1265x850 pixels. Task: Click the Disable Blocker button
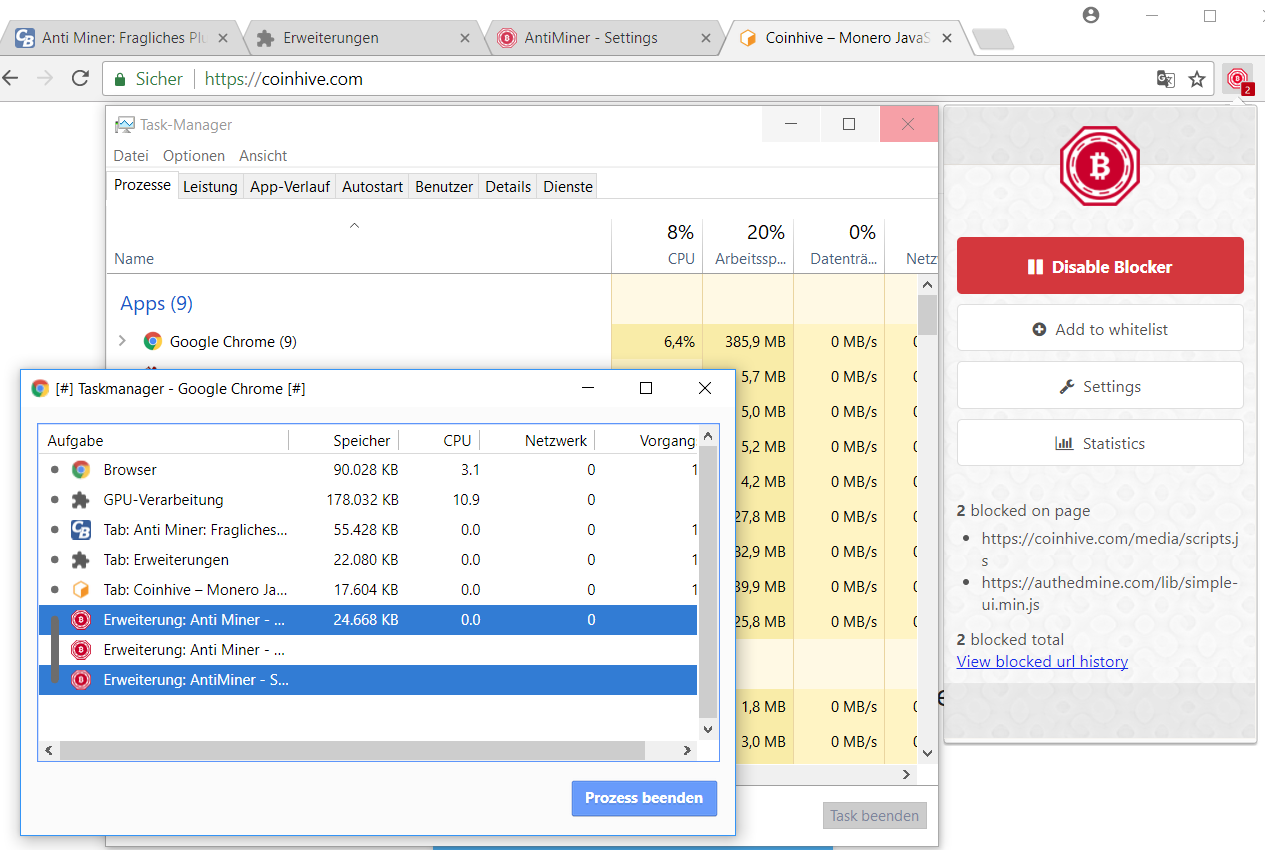click(x=1100, y=266)
